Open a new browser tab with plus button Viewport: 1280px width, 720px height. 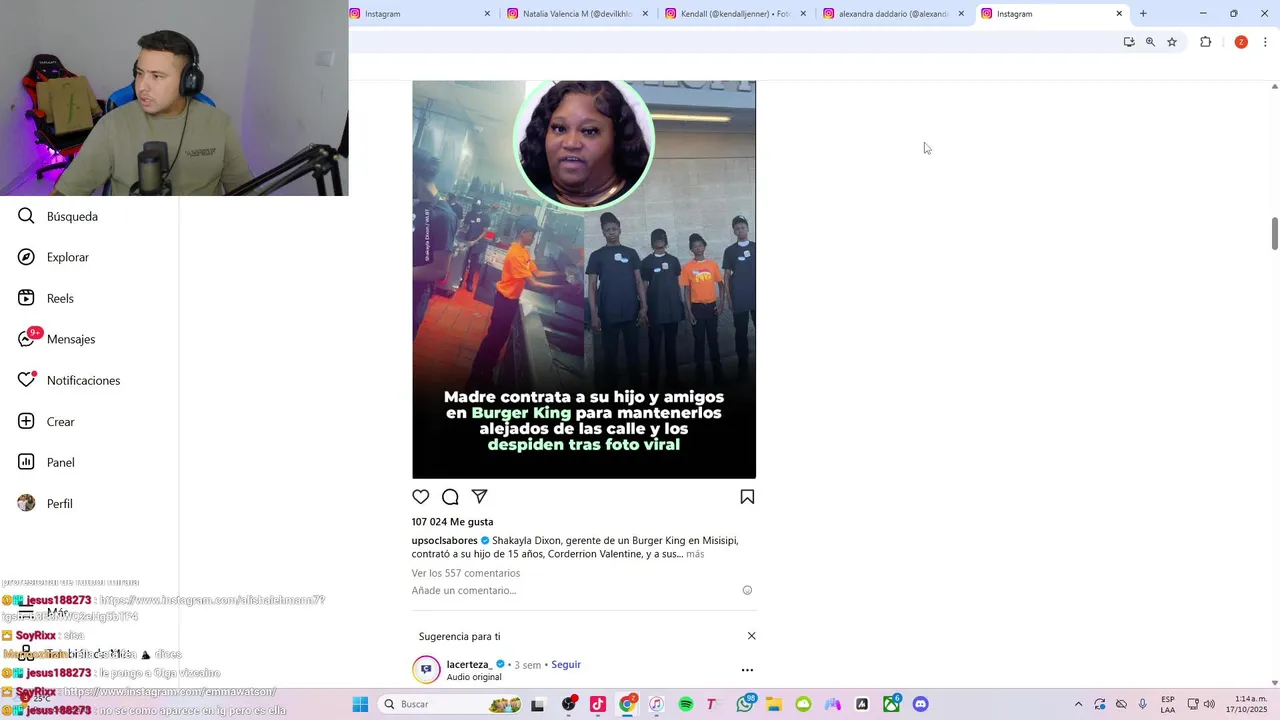[1143, 14]
